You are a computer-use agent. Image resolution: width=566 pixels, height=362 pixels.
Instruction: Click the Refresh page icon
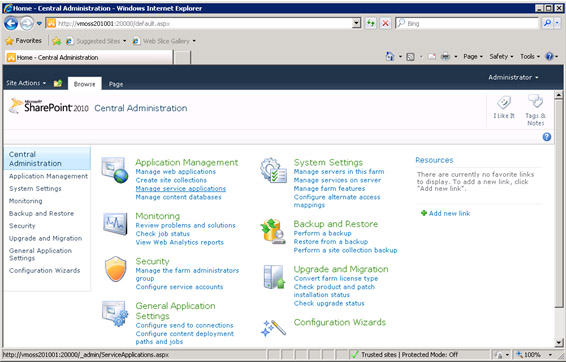(370, 23)
